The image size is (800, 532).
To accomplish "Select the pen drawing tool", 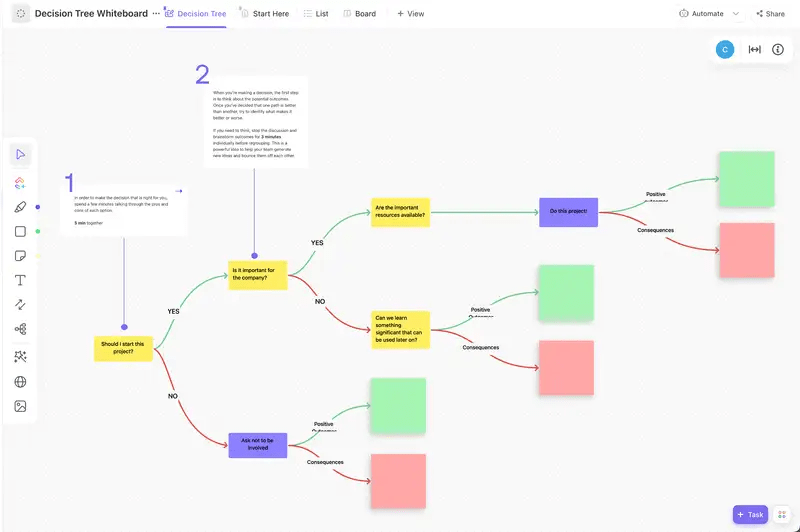I will [x=20, y=207].
